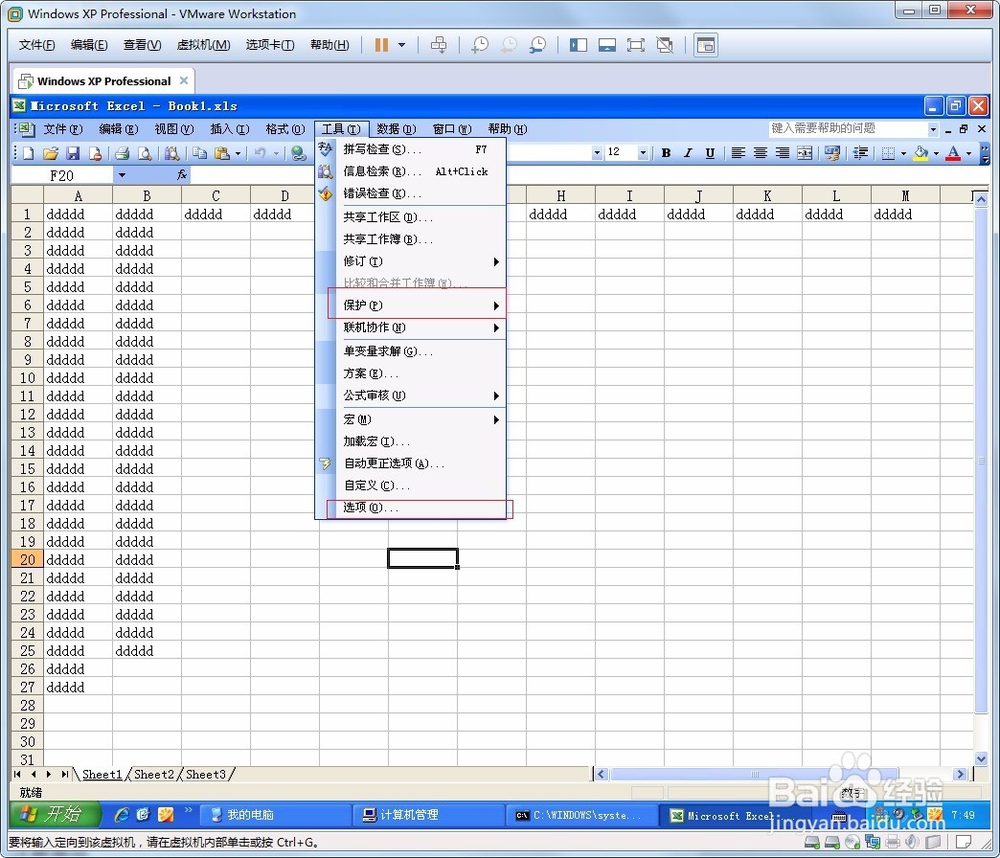Click 共享工作簿 menu entry
This screenshot has height=858, width=1000.
pos(411,239)
